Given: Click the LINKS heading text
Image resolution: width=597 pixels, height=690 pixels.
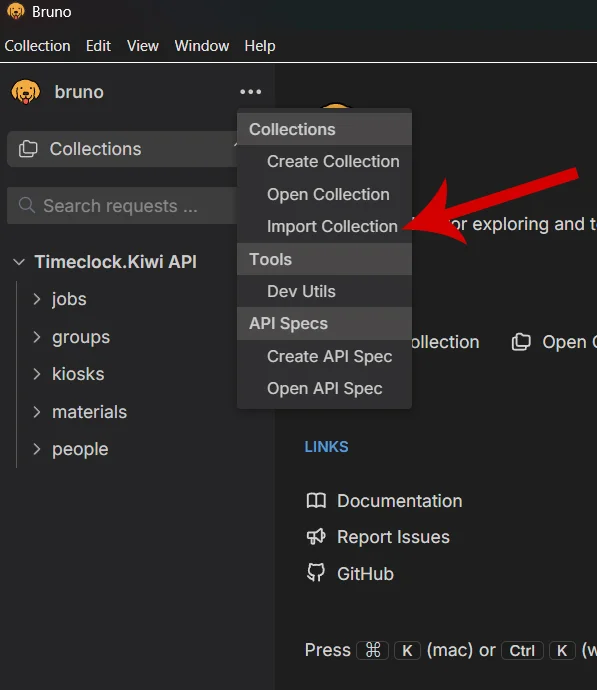Looking at the screenshot, I should pos(326,447).
